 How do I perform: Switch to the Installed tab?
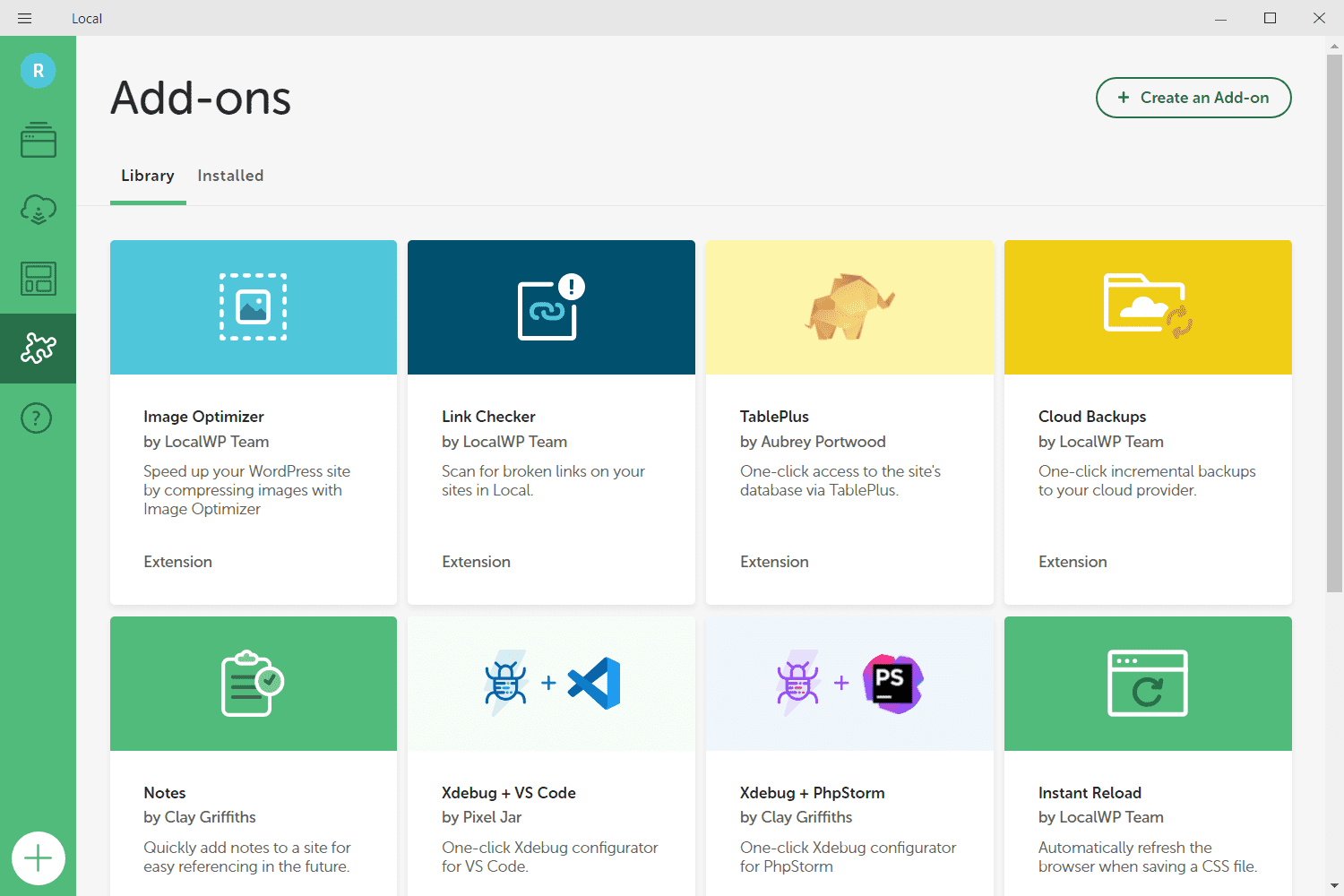[x=230, y=176]
